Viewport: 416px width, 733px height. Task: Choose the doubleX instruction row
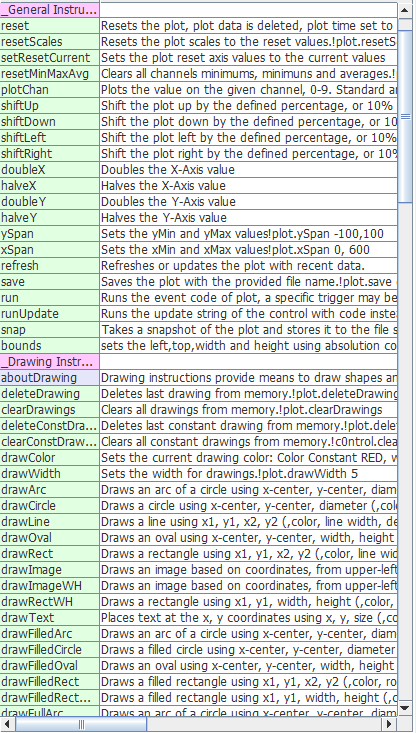coord(199,170)
